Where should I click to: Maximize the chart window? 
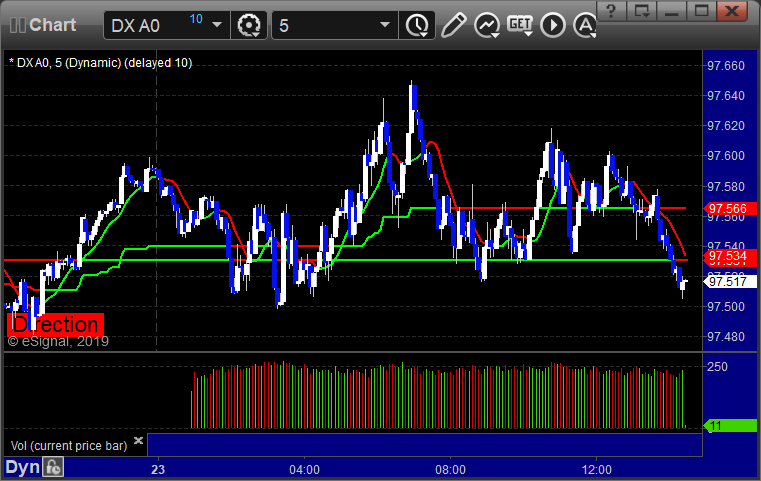point(701,11)
